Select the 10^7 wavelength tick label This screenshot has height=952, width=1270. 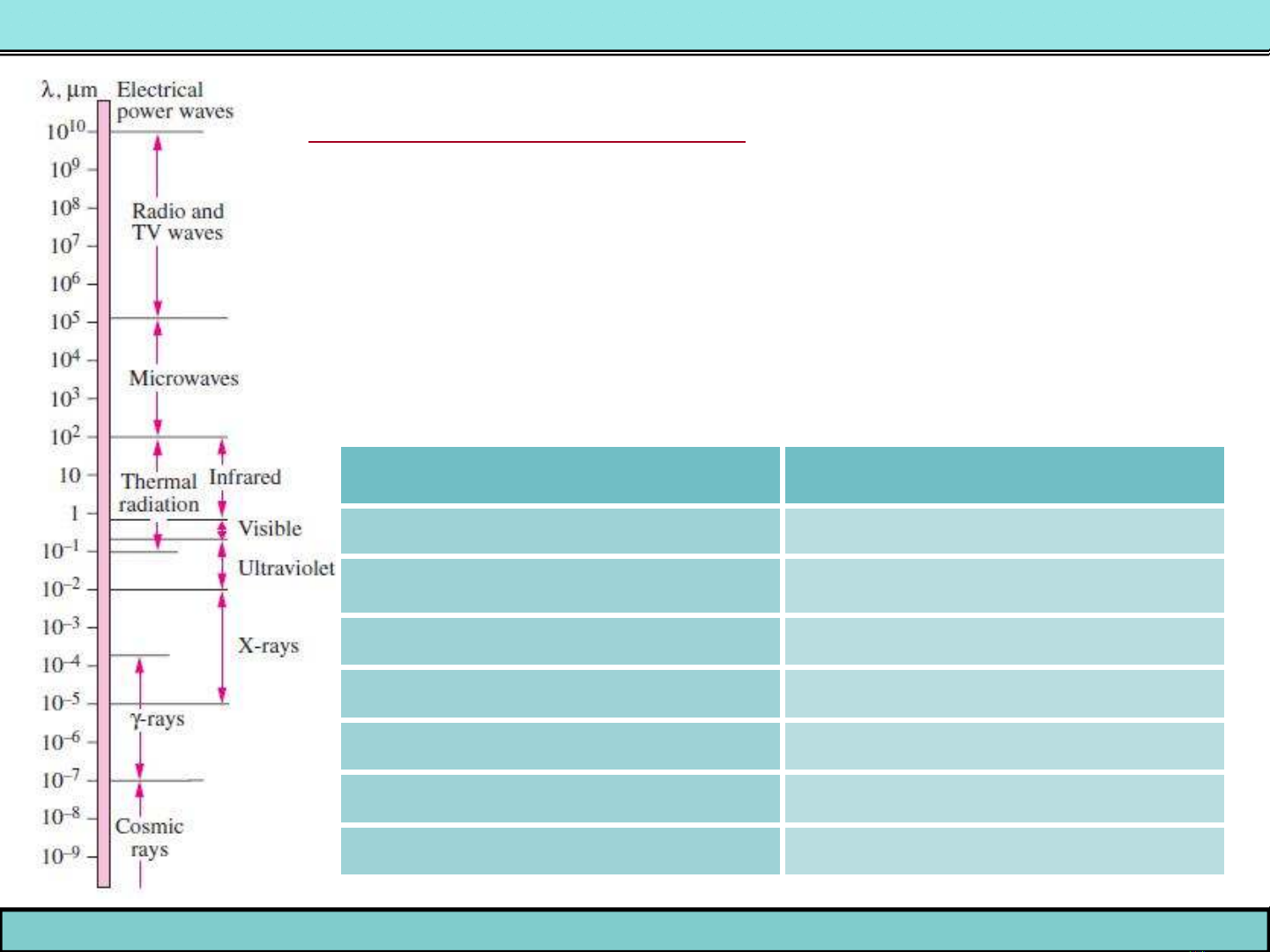coord(65,244)
